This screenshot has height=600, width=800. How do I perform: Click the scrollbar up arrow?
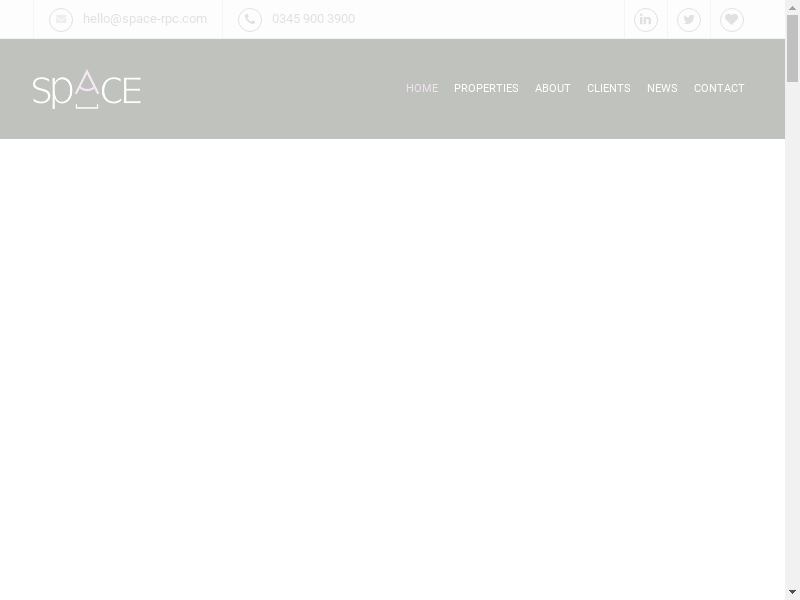coord(792,7)
